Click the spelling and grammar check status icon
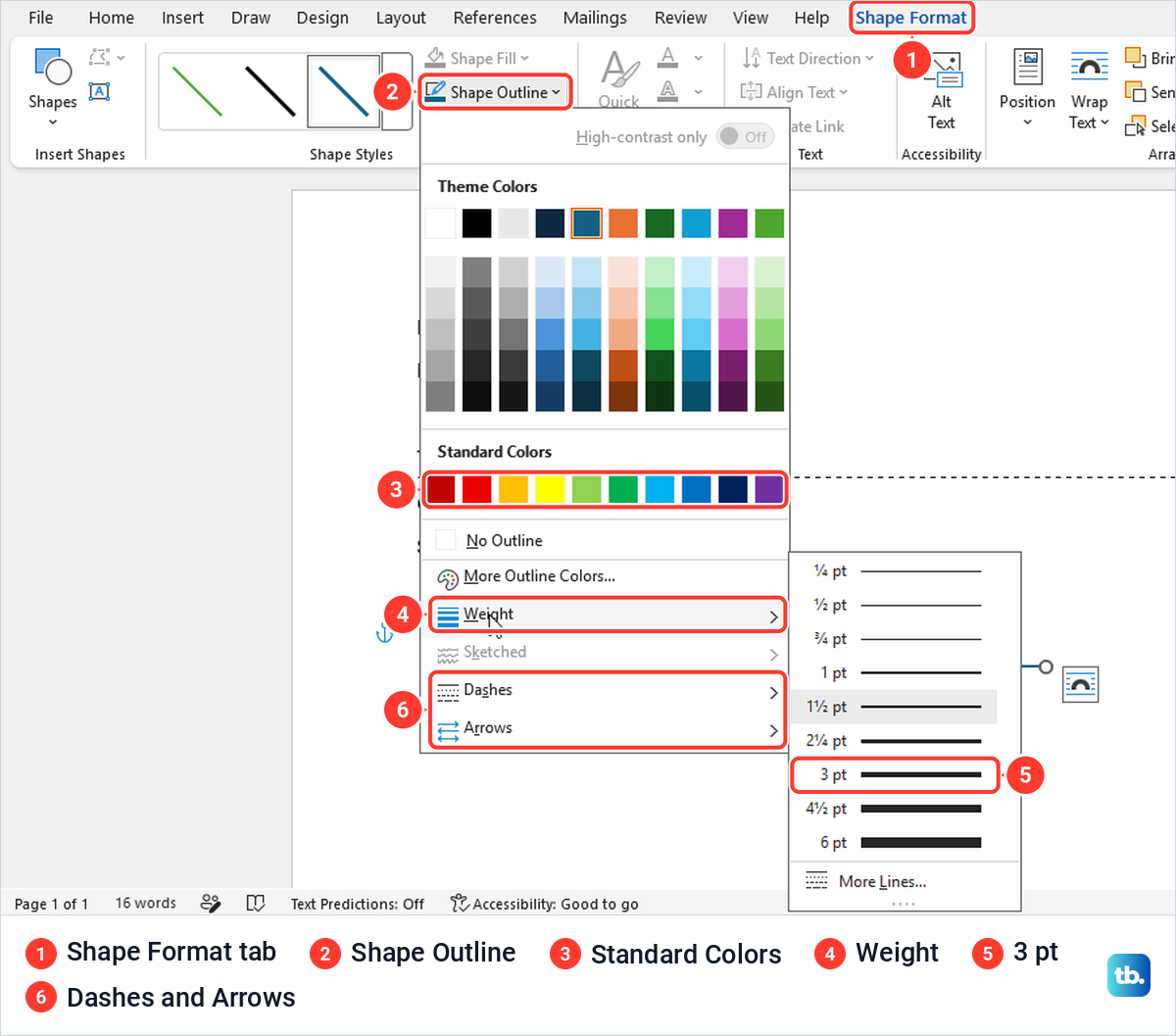This screenshot has width=1176, height=1036. point(211,903)
